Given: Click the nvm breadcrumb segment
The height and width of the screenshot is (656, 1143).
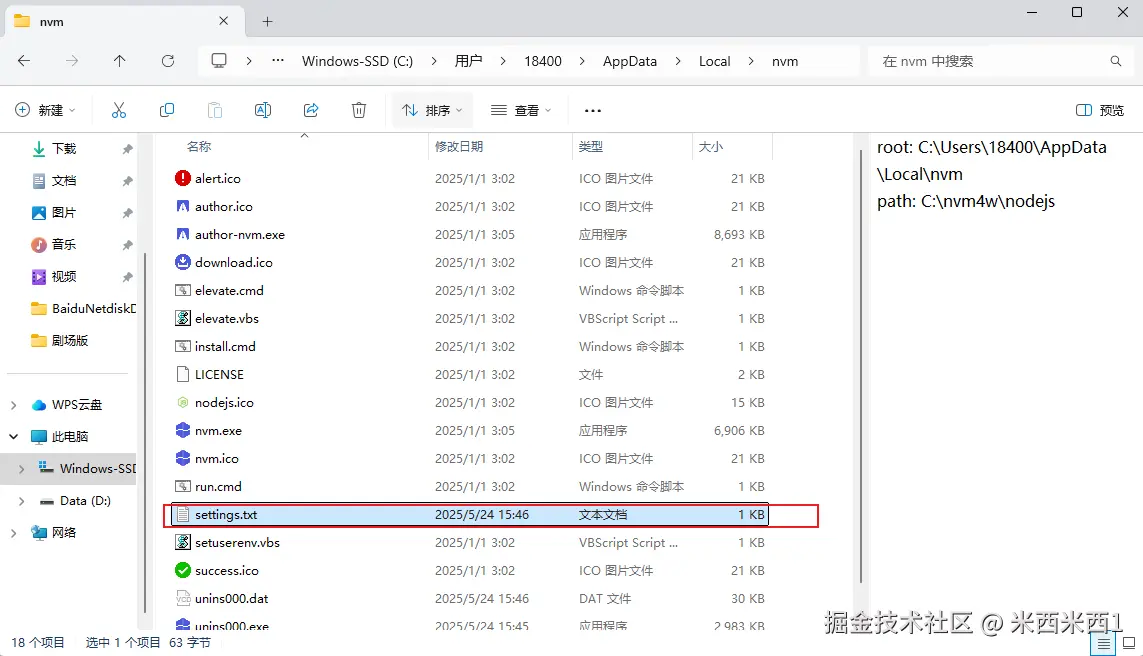Looking at the screenshot, I should (785, 61).
